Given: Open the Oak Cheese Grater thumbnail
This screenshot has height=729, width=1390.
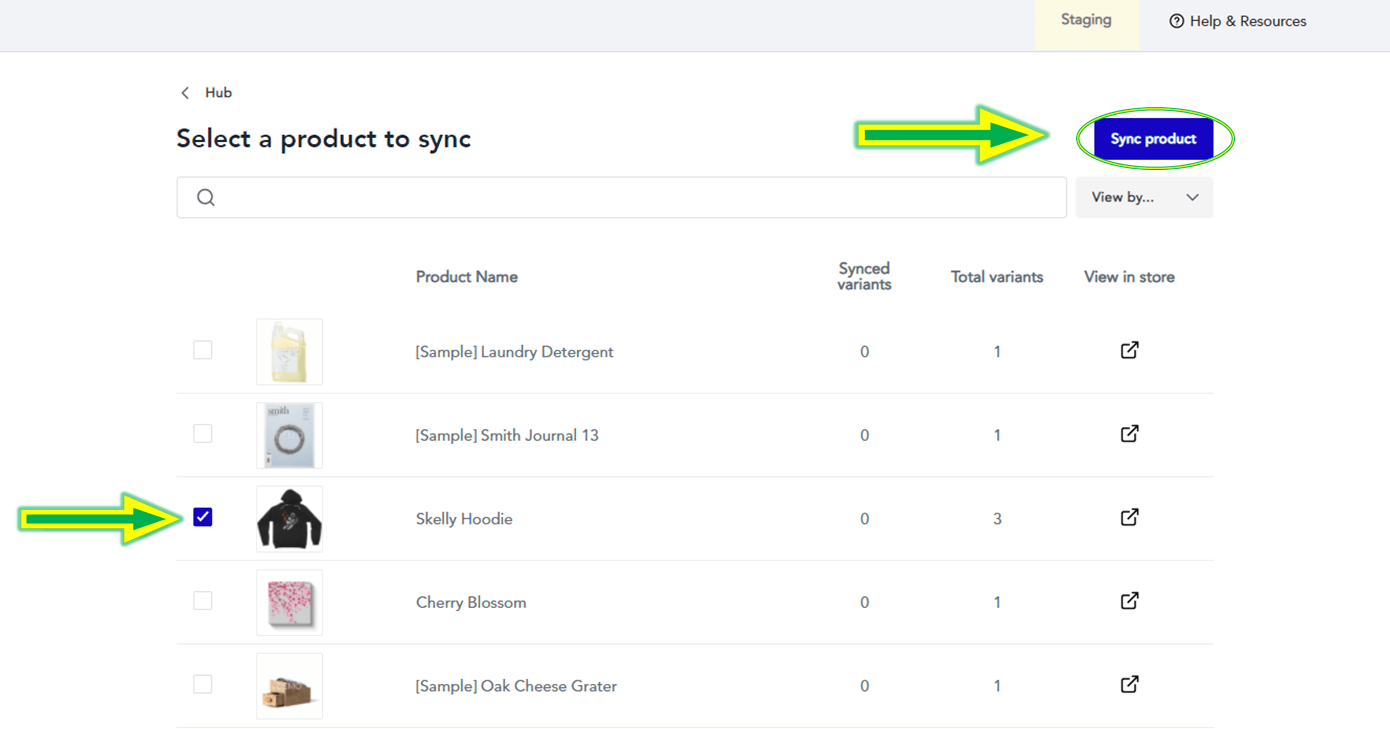Looking at the screenshot, I should [289, 686].
